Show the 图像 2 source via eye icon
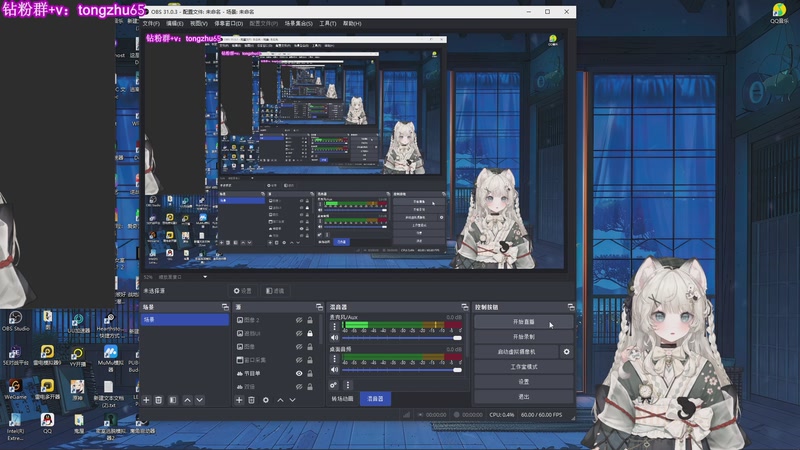 pos(299,320)
